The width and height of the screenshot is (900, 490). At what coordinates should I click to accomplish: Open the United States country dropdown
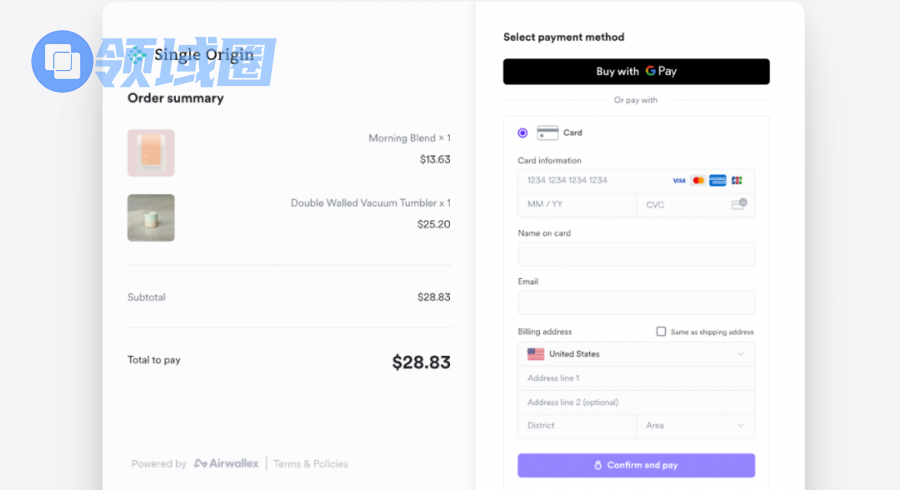tap(636, 354)
